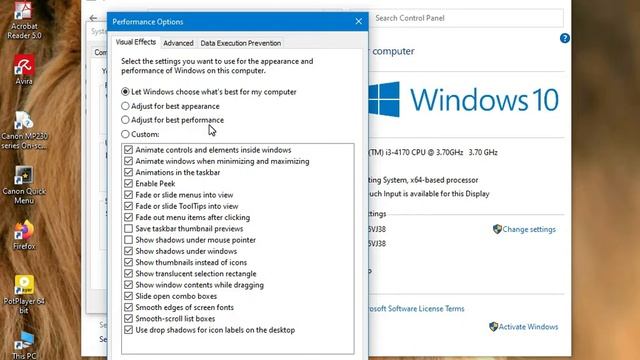Toggle Slide open combo boxes
Viewport: 640px width, 360px height.
coord(129,296)
